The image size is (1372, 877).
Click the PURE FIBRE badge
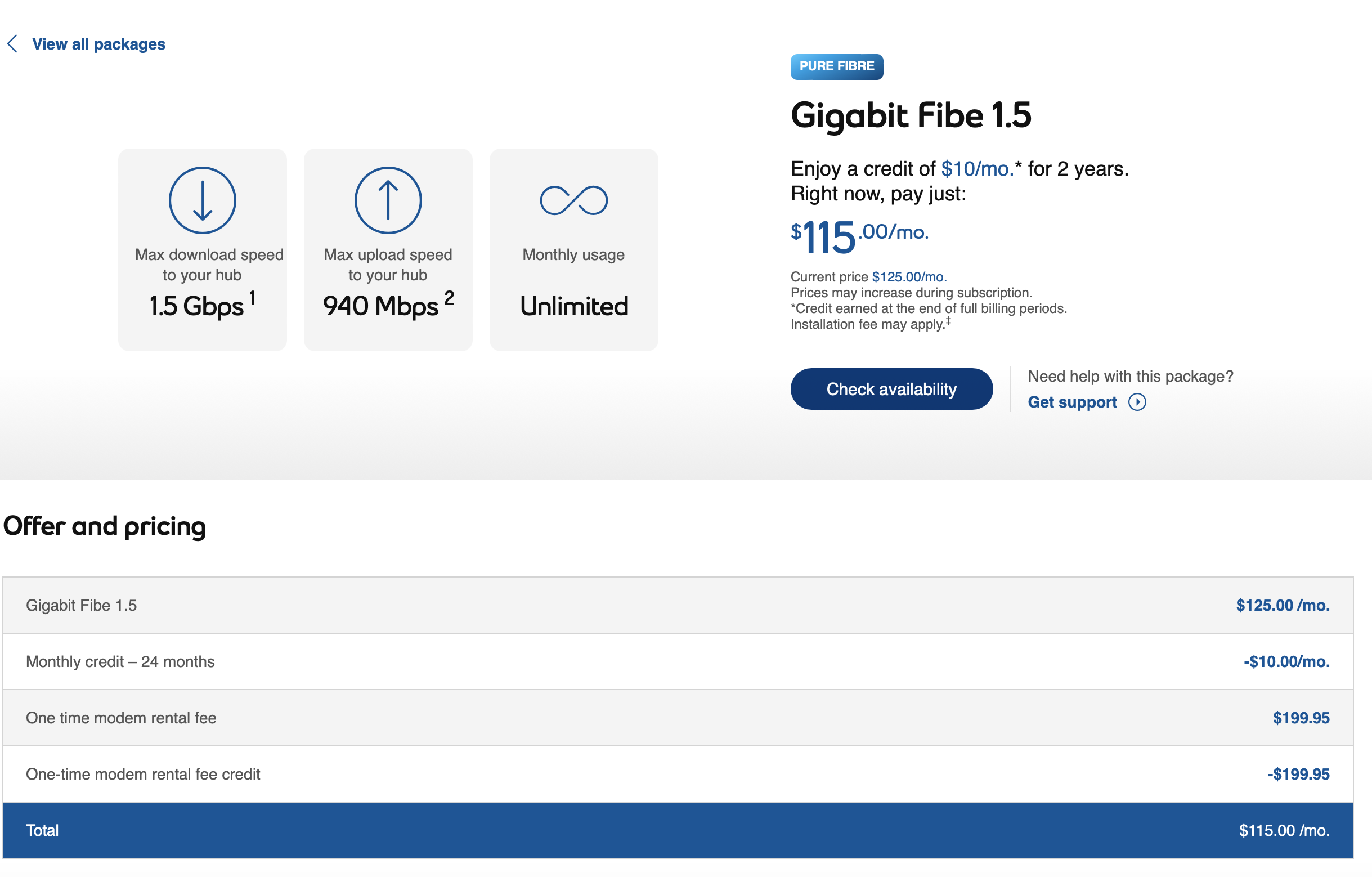[836, 66]
